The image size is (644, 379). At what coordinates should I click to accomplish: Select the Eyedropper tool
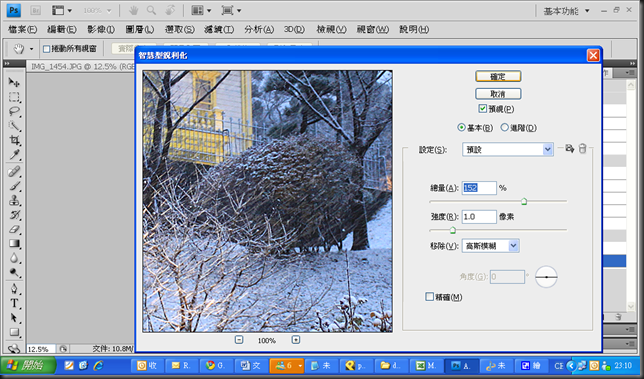[14, 155]
